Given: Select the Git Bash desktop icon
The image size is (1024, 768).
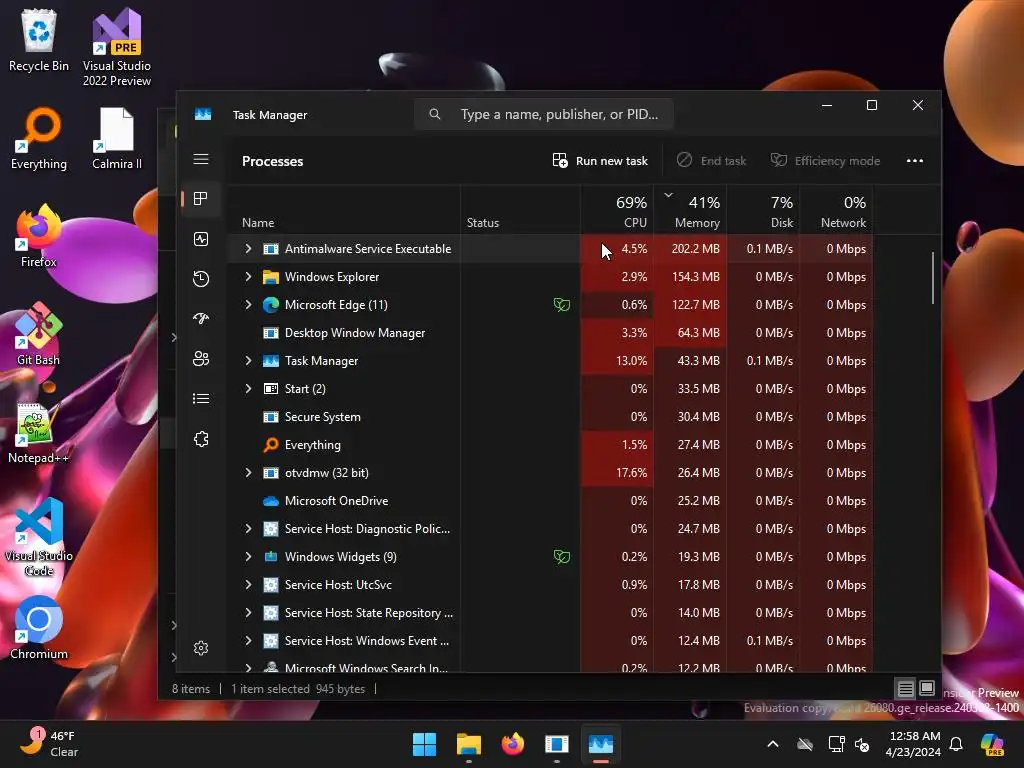Looking at the screenshot, I should pos(39,334).
